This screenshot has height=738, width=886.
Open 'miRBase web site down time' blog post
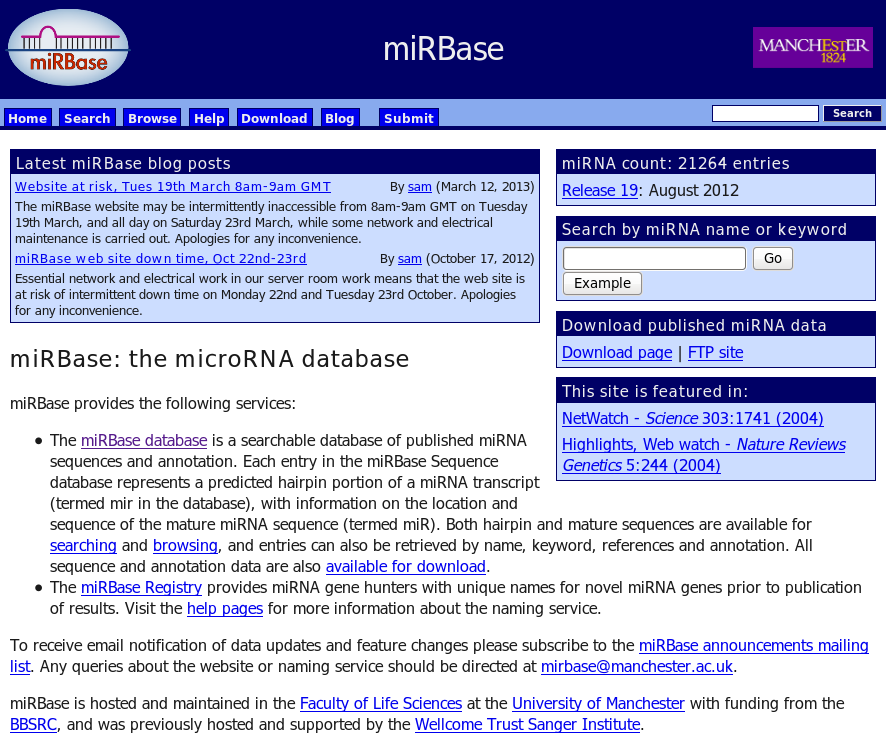[x=160, y=258]
